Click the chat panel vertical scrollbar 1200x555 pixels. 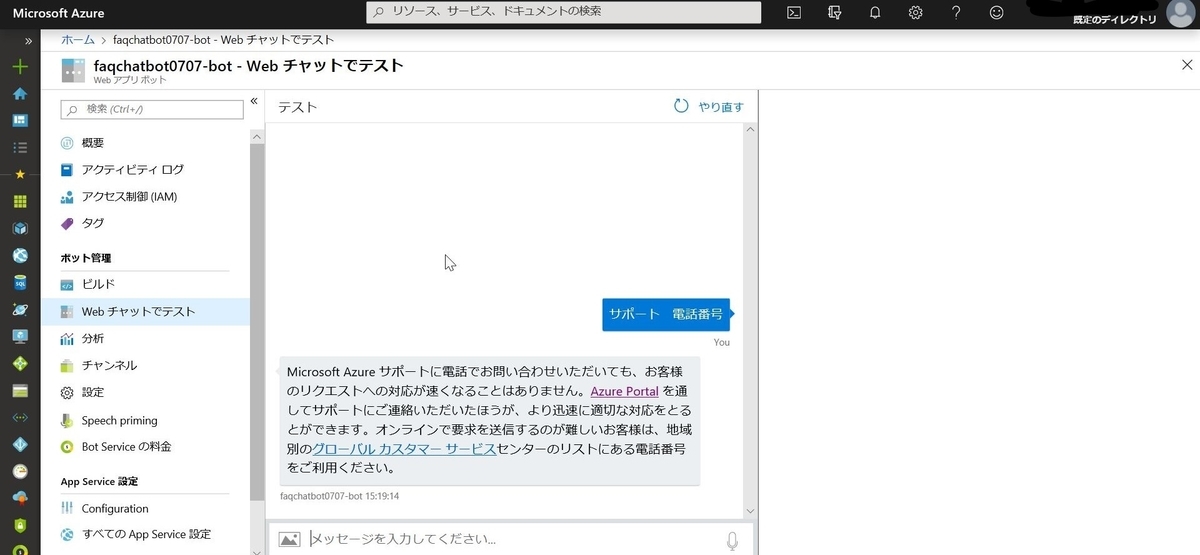[x=749, y=320]
